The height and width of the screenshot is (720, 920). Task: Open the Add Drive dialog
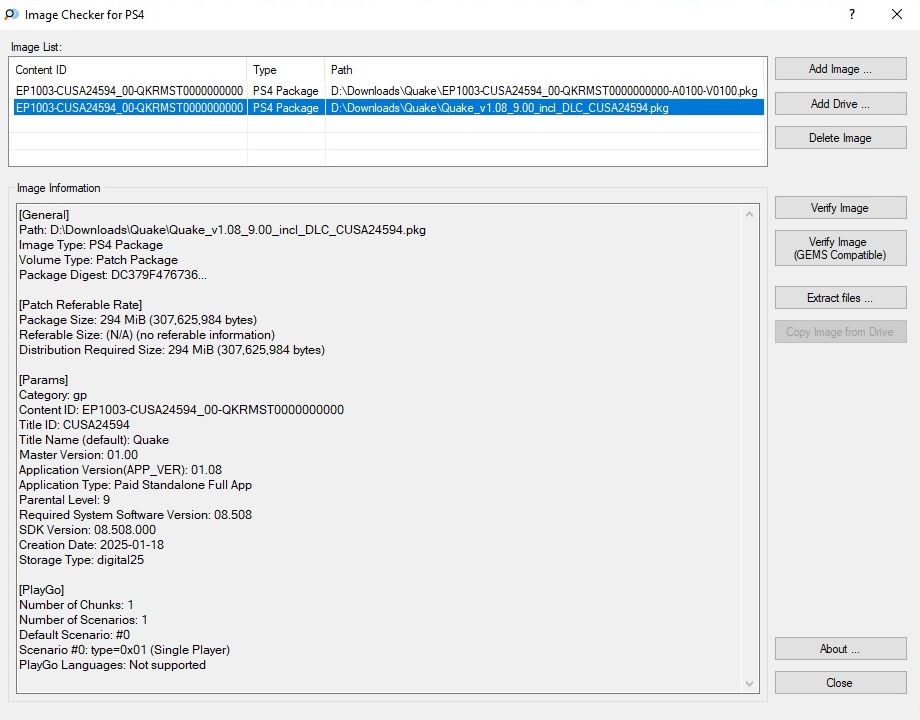(840, 103)
